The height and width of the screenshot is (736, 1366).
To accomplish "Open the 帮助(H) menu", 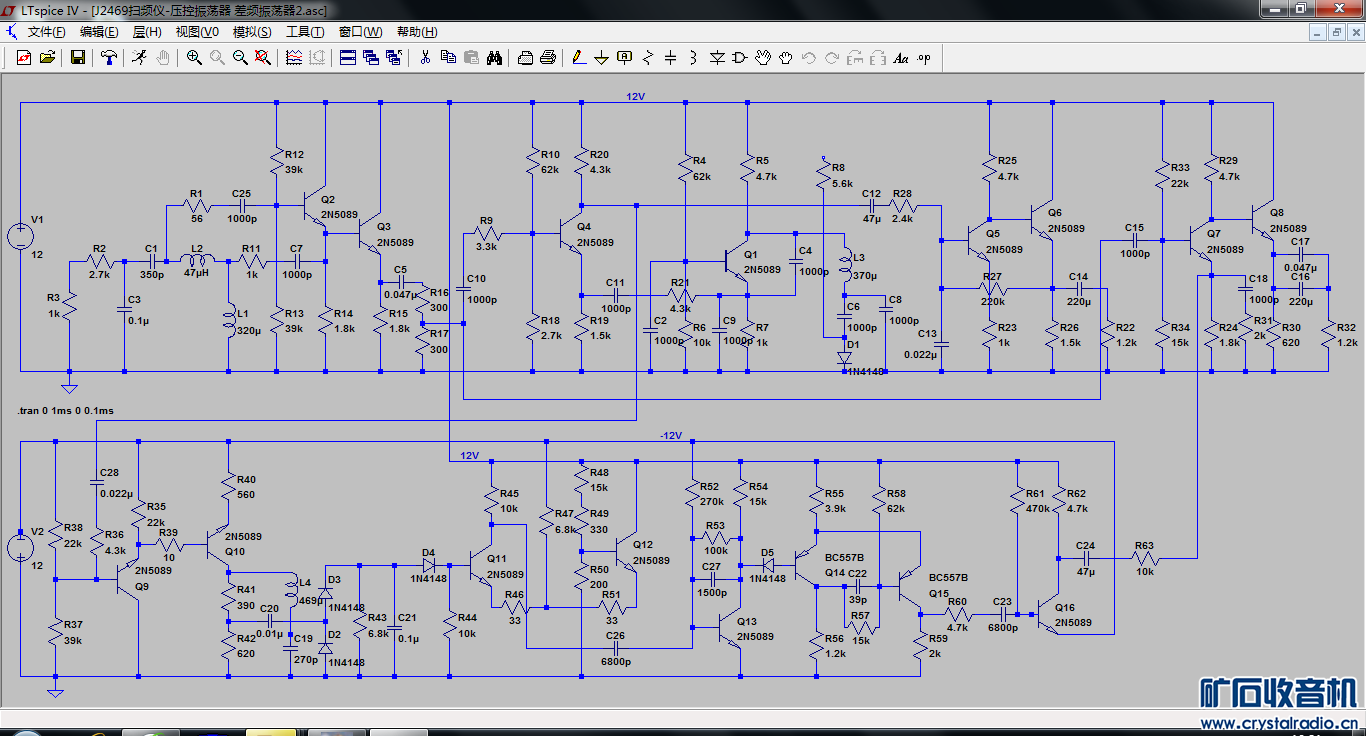I will click(x=416, y=32).
